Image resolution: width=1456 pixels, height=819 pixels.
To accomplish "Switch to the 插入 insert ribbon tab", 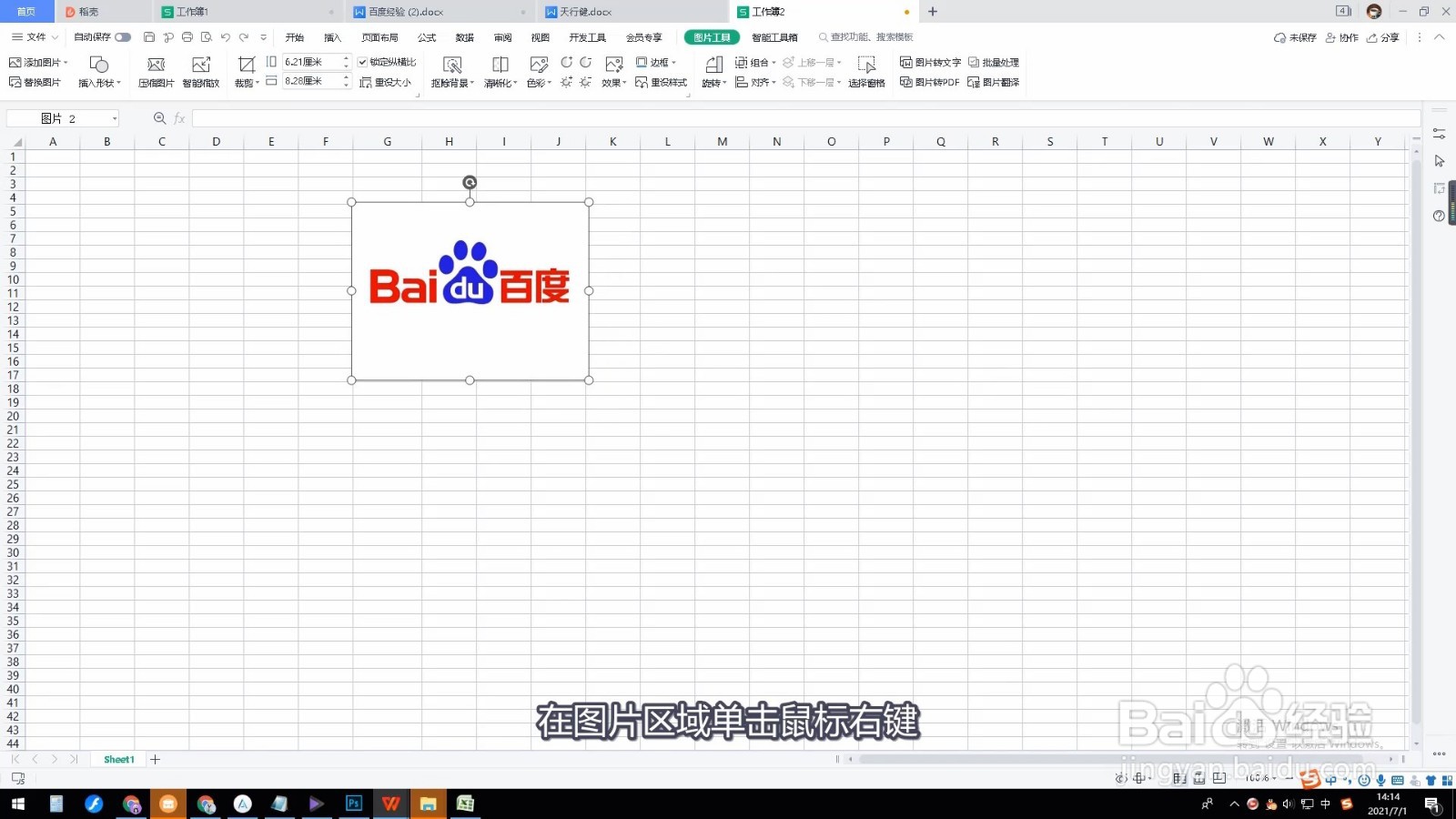I will click(332, 37).
